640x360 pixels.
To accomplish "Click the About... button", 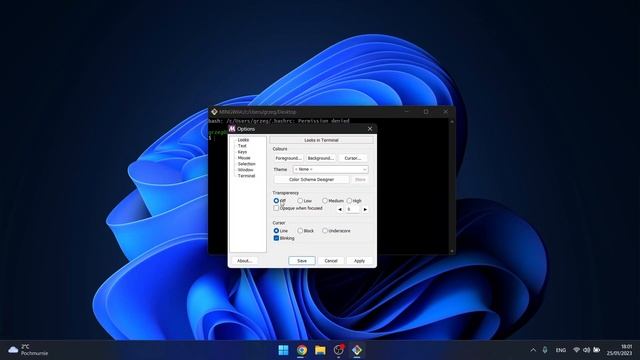I will pyautogui.click(x=244, y=261).
